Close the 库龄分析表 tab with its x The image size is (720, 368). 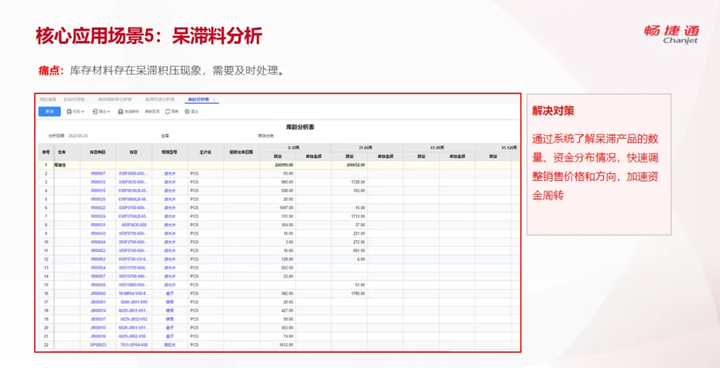(214, 99)
